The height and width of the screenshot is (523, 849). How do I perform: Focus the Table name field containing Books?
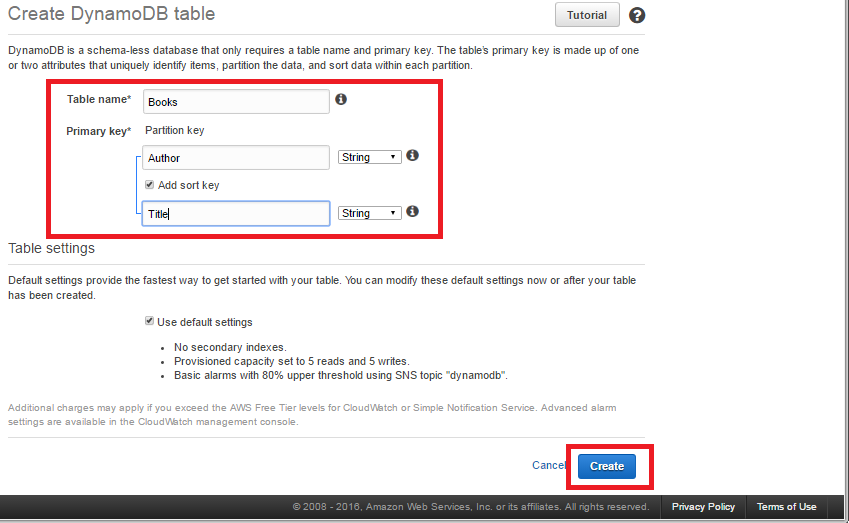pyautogui.click(x=236, y=102)
